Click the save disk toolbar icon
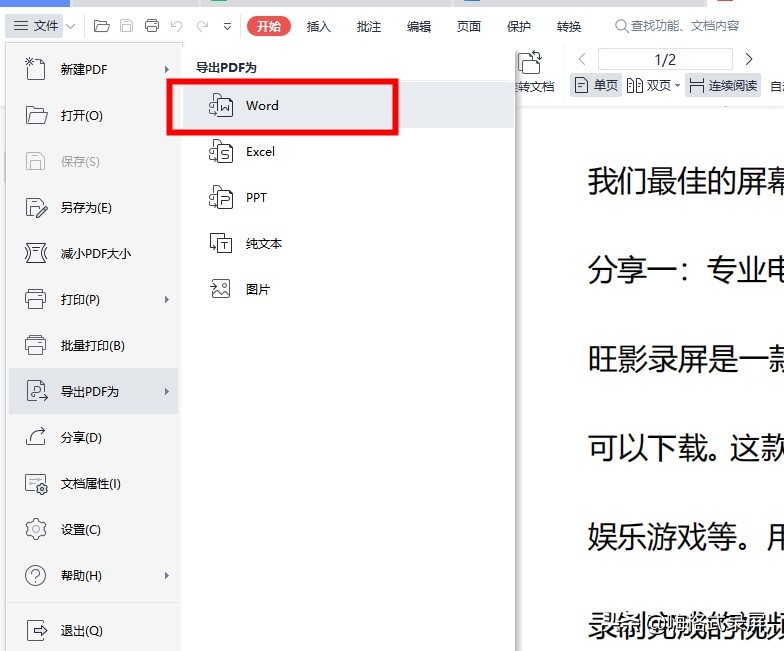The image size is (784, 651). point(126,26)
